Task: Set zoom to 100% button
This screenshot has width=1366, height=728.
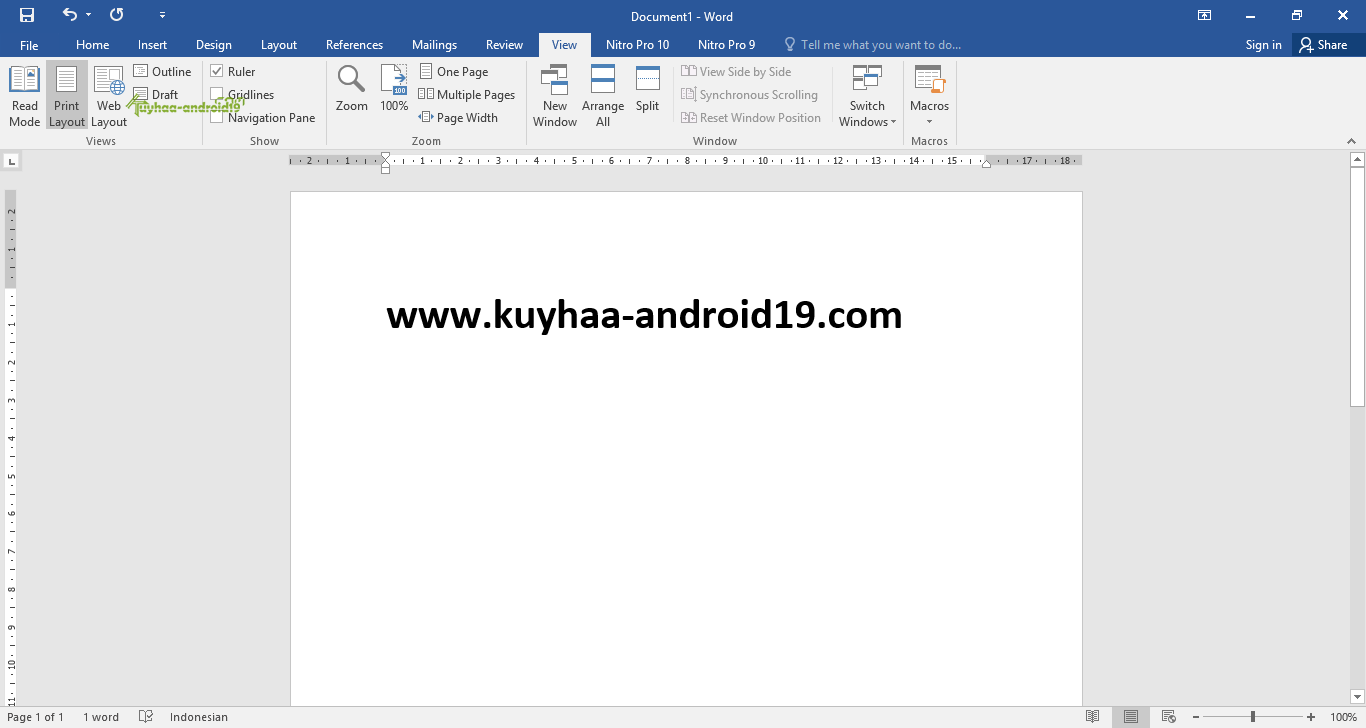Action: [394, 89]
